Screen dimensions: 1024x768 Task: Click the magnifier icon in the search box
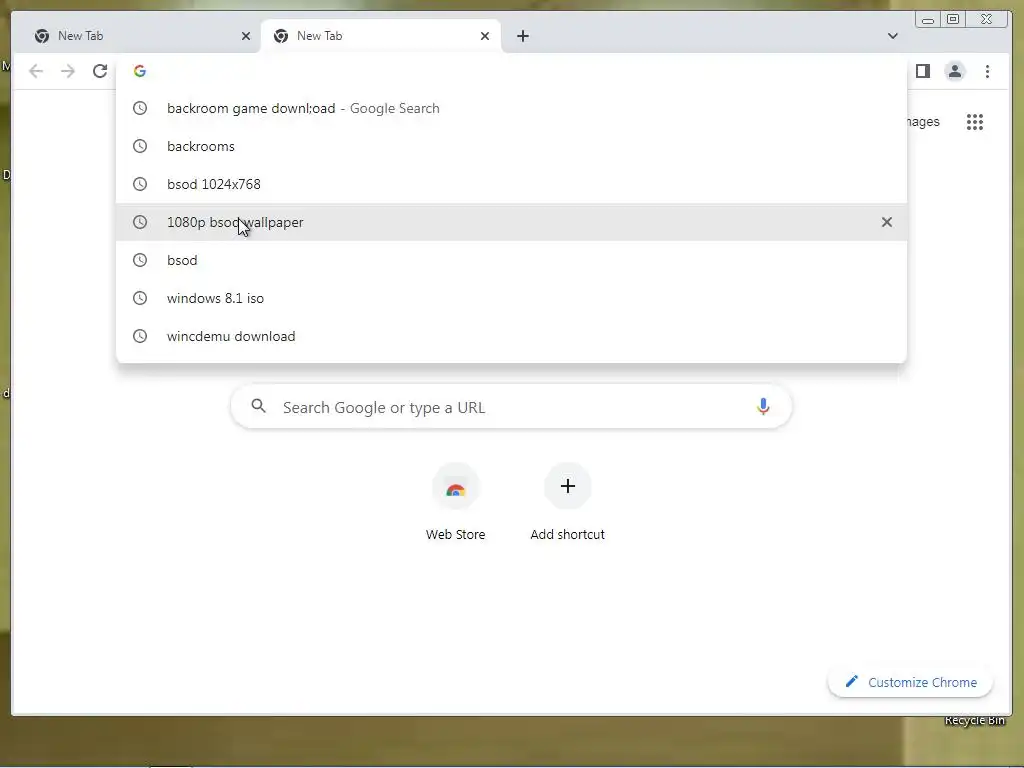pyautogui.click(x=259, y=406)
